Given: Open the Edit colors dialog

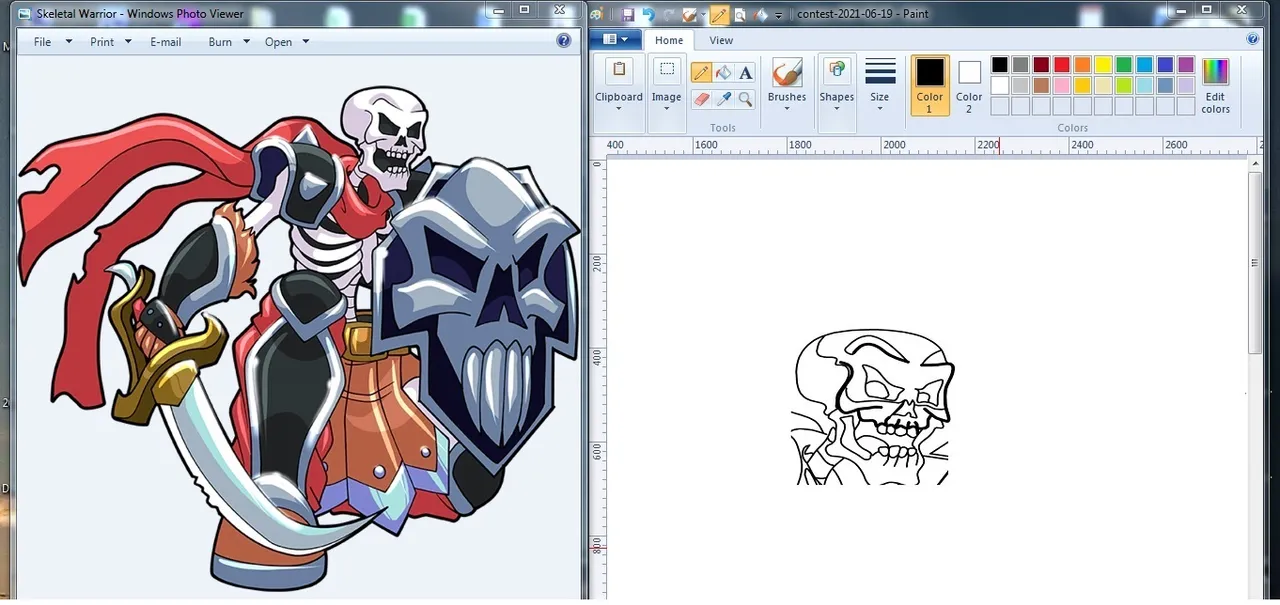Looking at the screenshot, I should click(x=1216, y=84).
